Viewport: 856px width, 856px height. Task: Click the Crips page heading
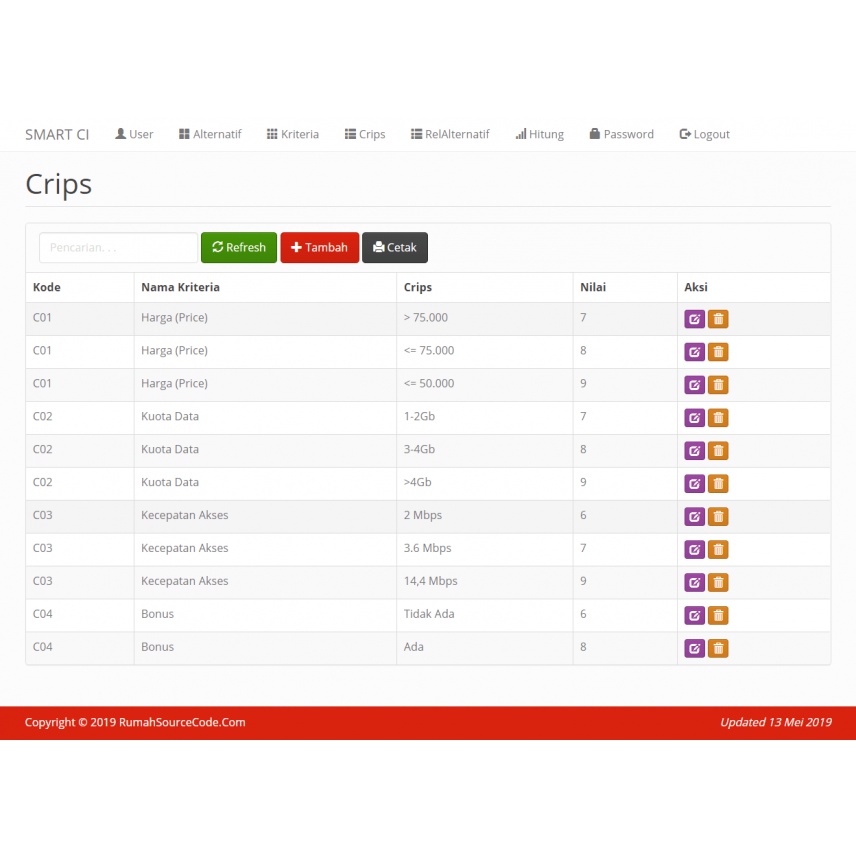click(58, 185)
